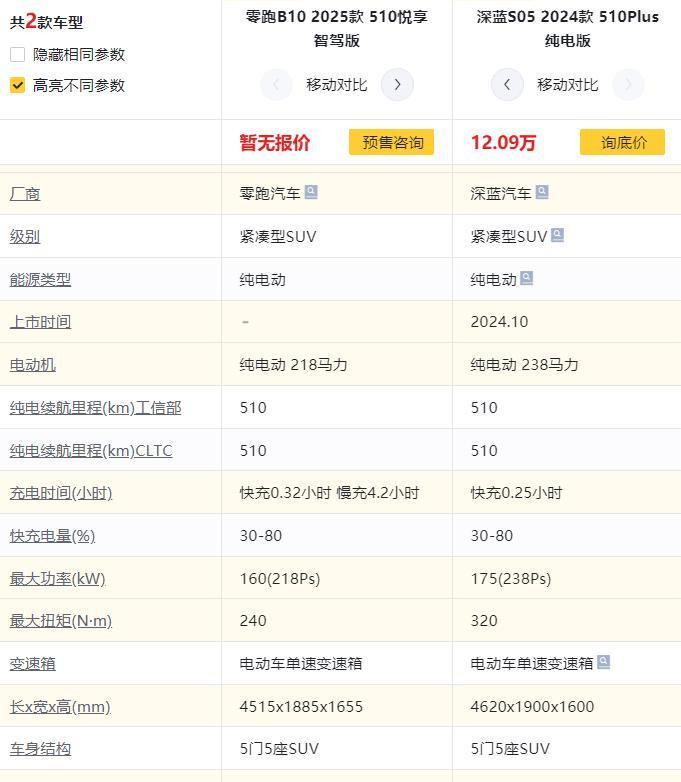Select the 纯电动 218马力 cell
The height and width of the screenshot is (782, 681).
[293, 365]
